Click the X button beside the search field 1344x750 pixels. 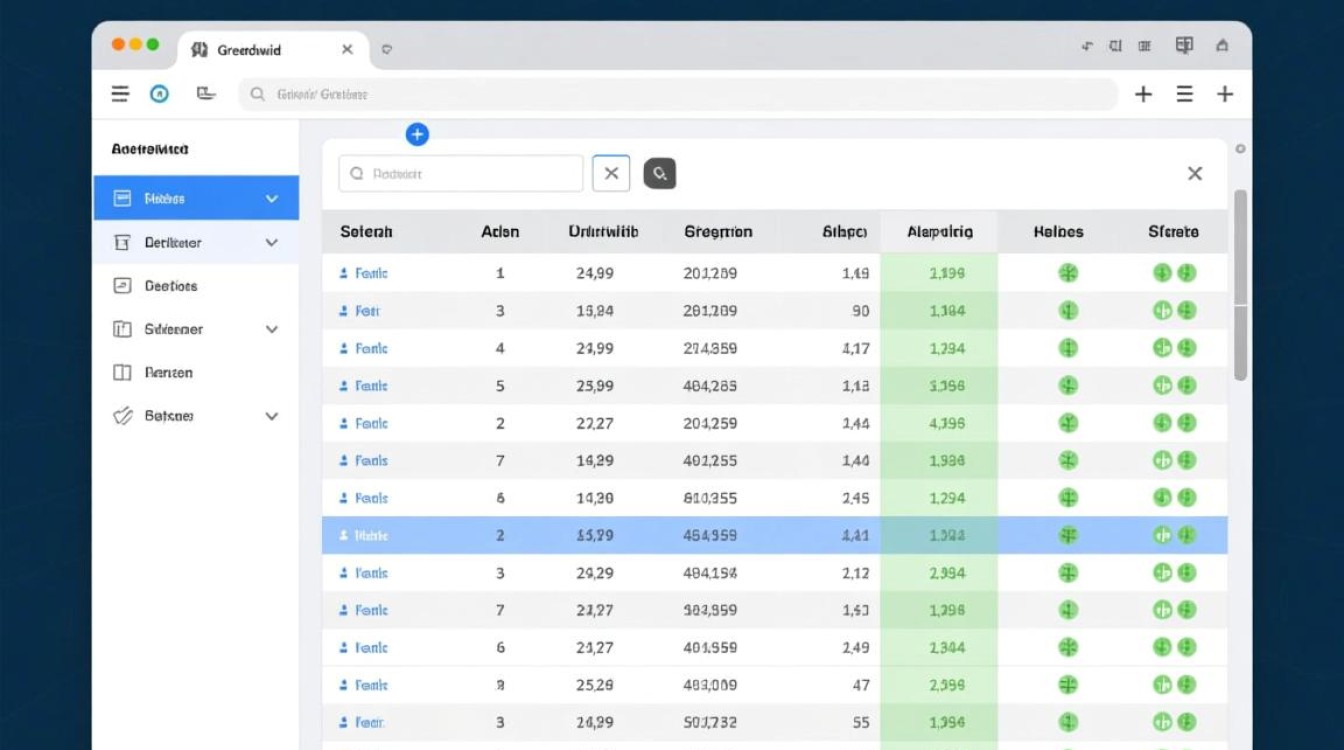pyautogui.click(x=611, y=173)
